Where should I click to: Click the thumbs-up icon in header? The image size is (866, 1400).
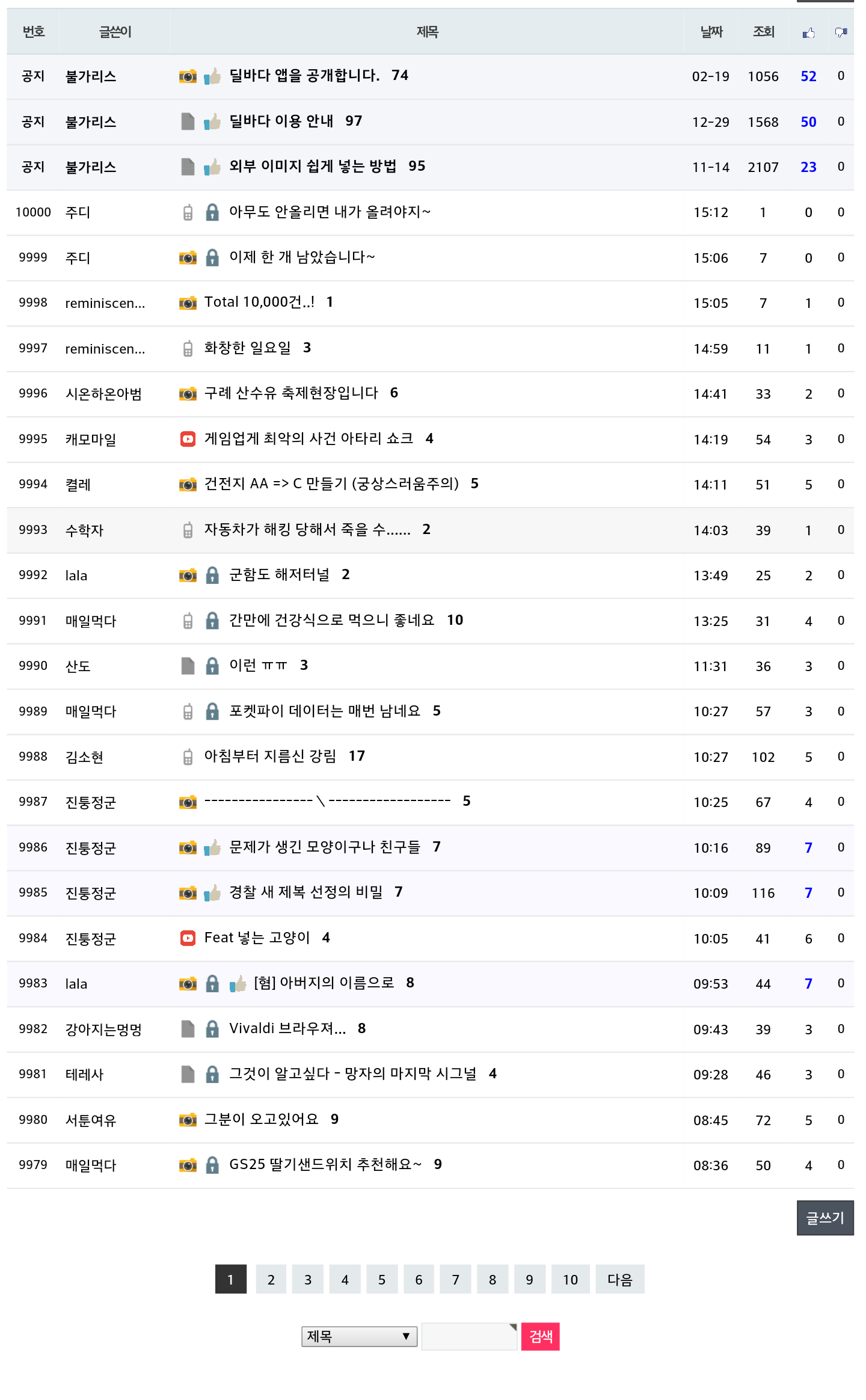pyautogui.click(x=808, y=32)
